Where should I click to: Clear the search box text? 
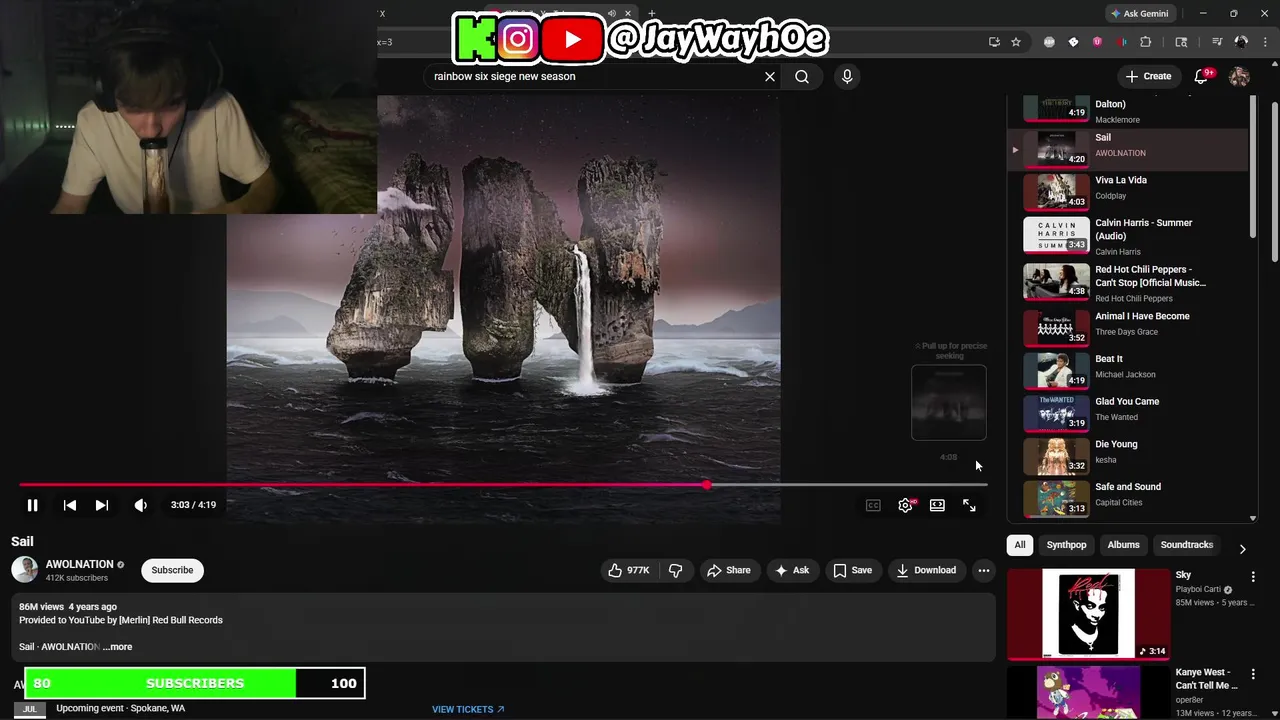[770, 76]
